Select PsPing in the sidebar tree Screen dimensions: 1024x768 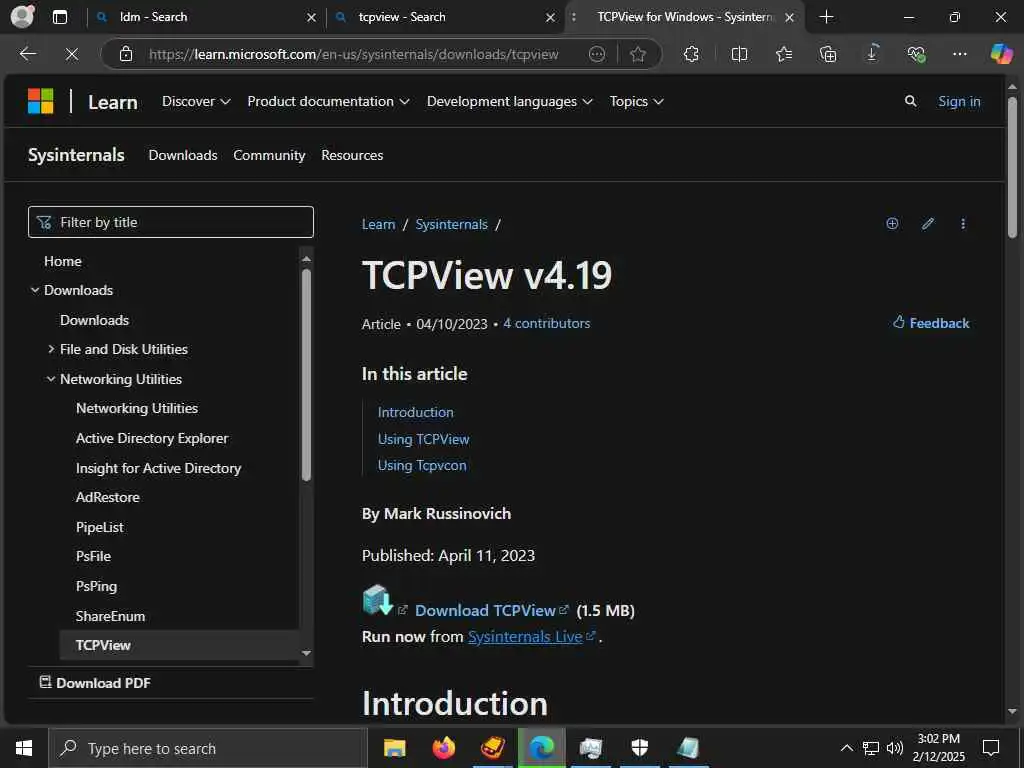tap(97, 586)
